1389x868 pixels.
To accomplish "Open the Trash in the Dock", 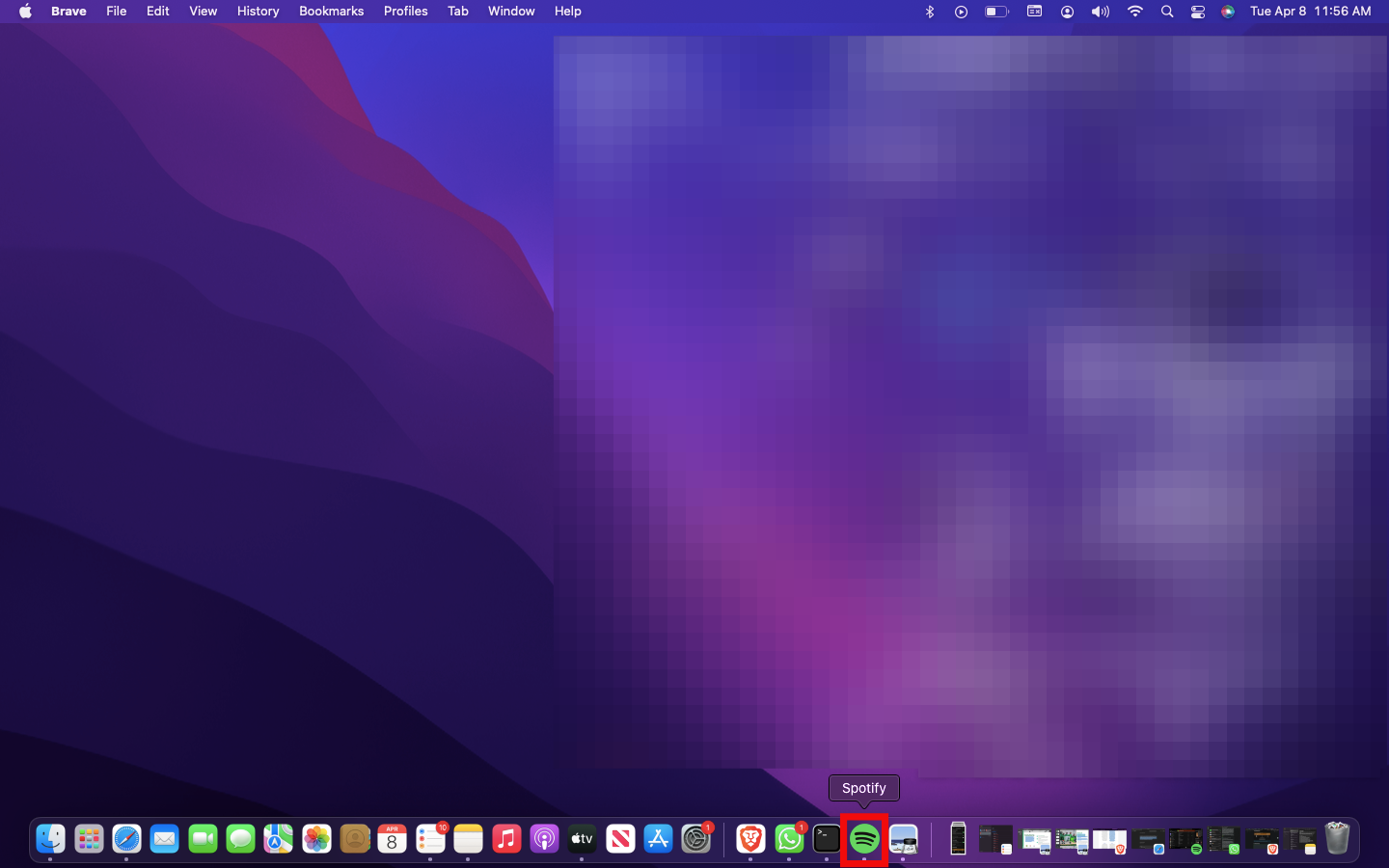I will tap(1337, 839).
